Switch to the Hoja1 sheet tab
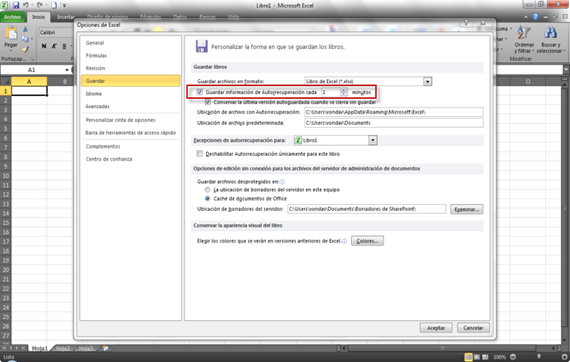The width and height of the screenshot is (570, 362). (x=40, y=348)
